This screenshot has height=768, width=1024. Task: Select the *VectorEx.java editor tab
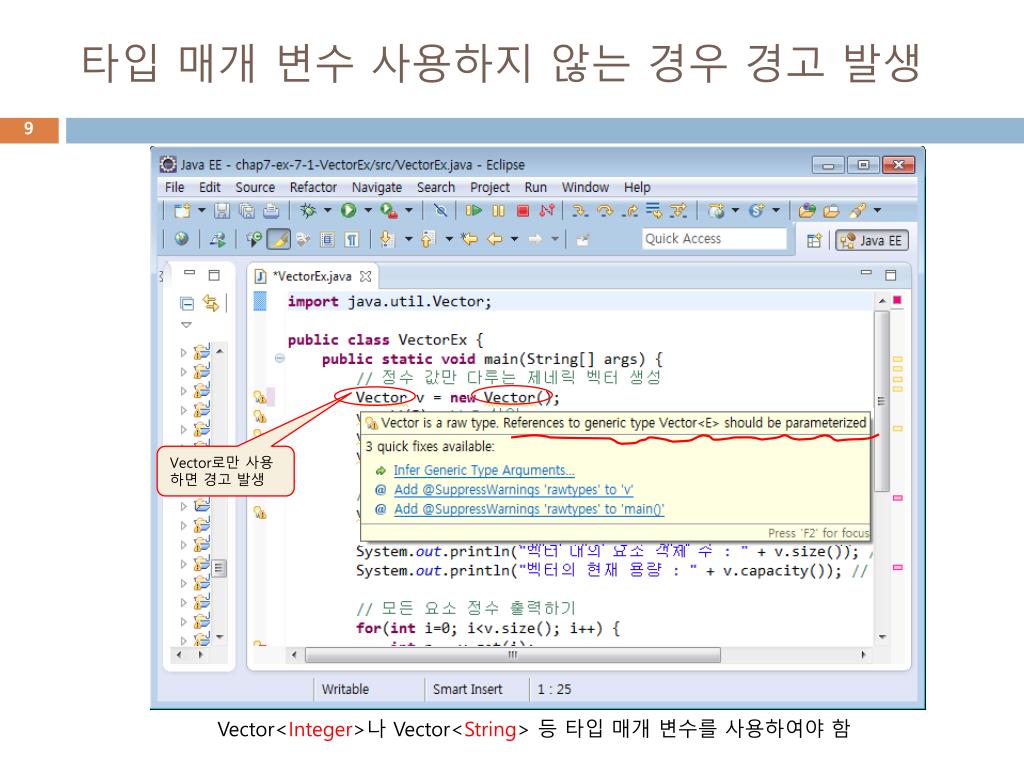tap(312, 276)
